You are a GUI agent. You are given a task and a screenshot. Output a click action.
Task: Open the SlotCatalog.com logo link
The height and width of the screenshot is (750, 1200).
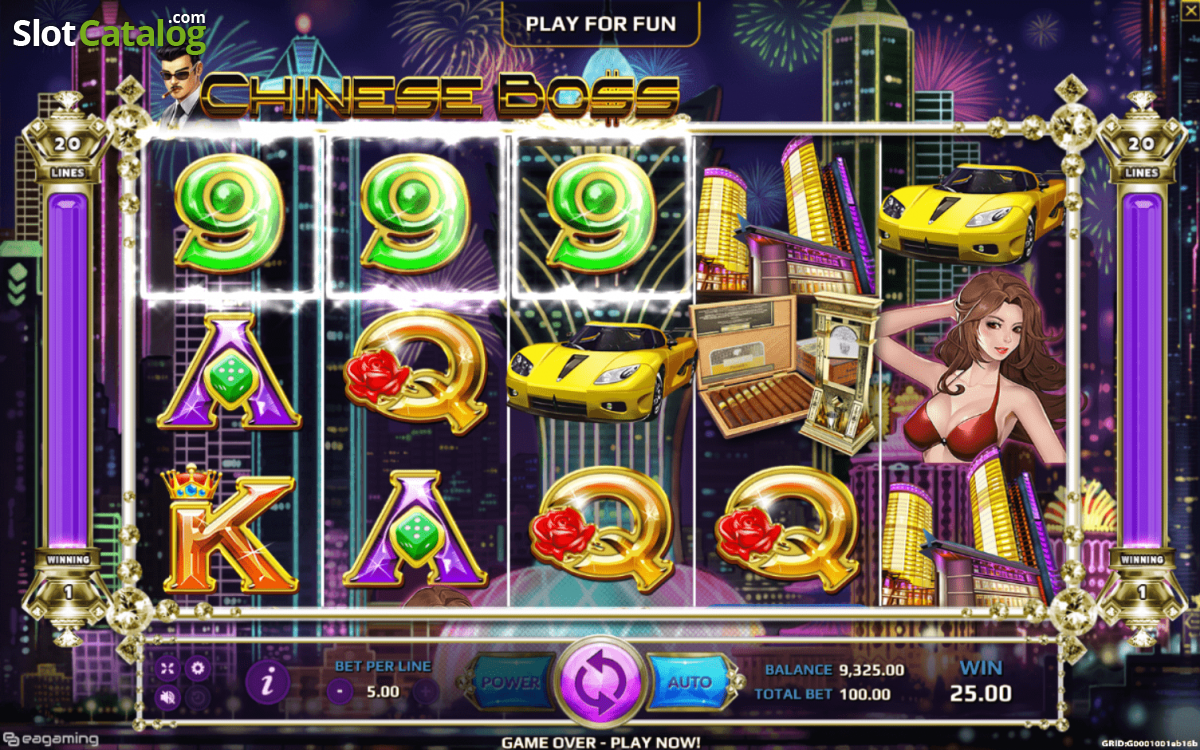coord(110,32)
